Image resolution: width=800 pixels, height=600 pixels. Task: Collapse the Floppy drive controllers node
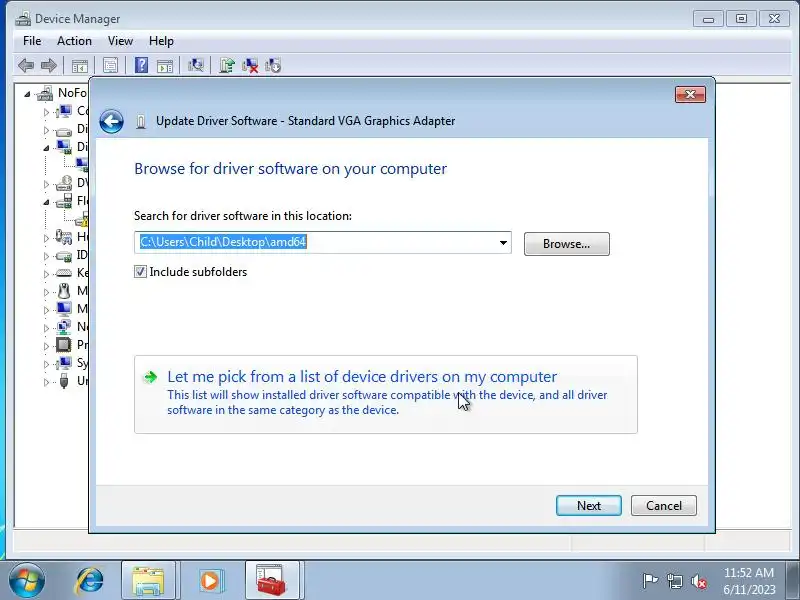coord(46,202)
